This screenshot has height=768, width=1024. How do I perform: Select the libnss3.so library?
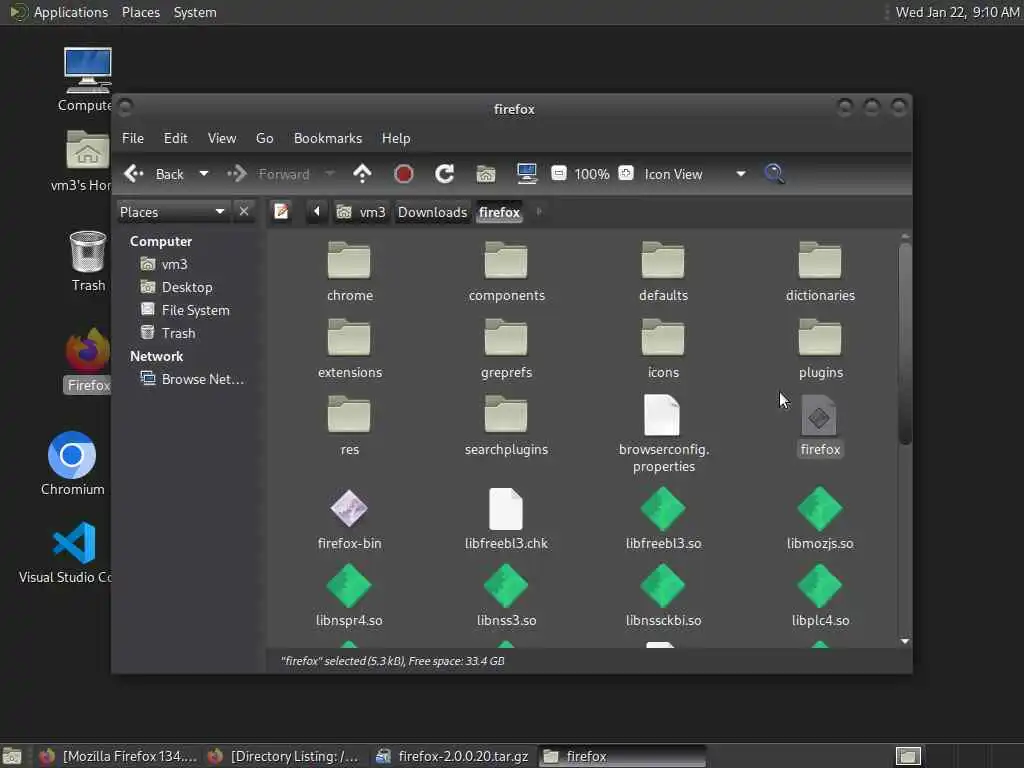(x=506, y=597)
